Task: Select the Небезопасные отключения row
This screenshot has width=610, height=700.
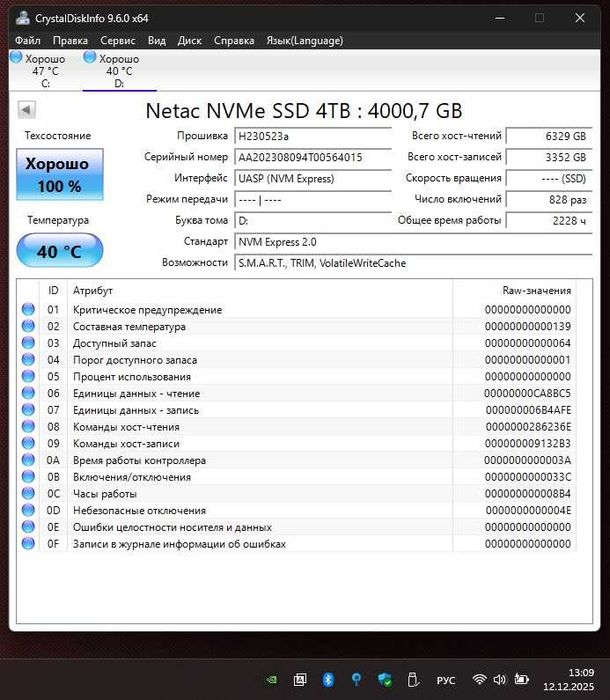Action: 297,510
